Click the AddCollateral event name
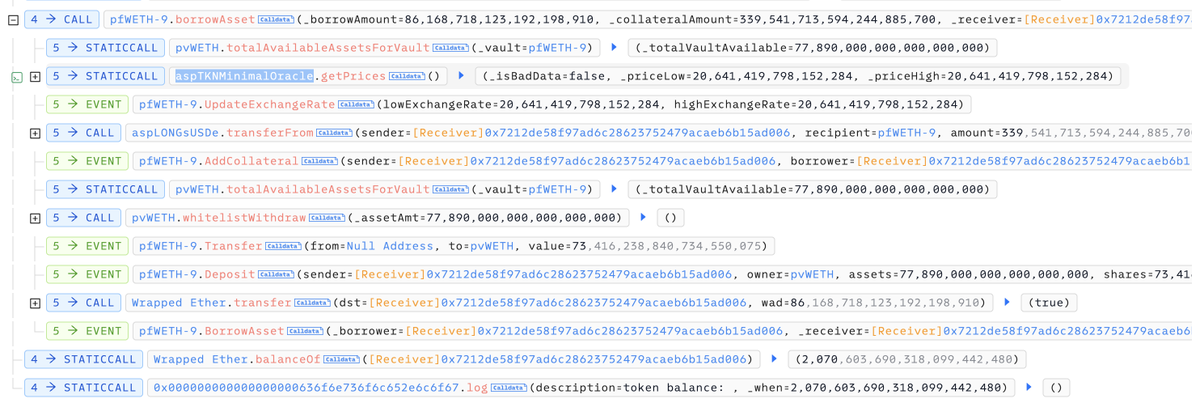The height and width of the screenshot is (403, 1200). 252,161
